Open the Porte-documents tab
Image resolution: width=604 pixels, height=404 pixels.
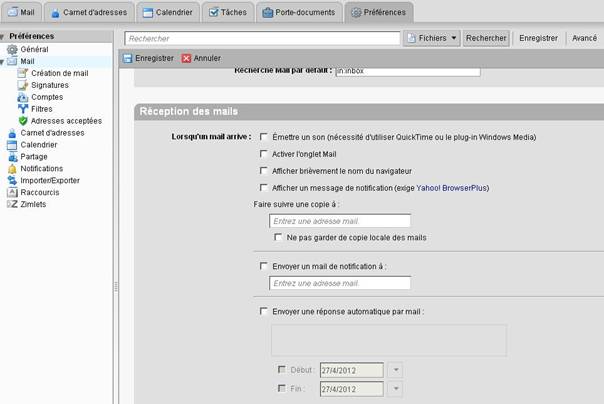coord(297,12)
